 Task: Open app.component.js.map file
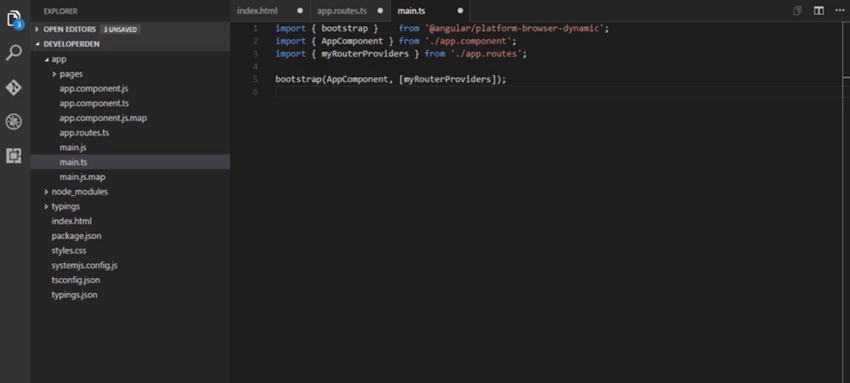pos(103,118)
